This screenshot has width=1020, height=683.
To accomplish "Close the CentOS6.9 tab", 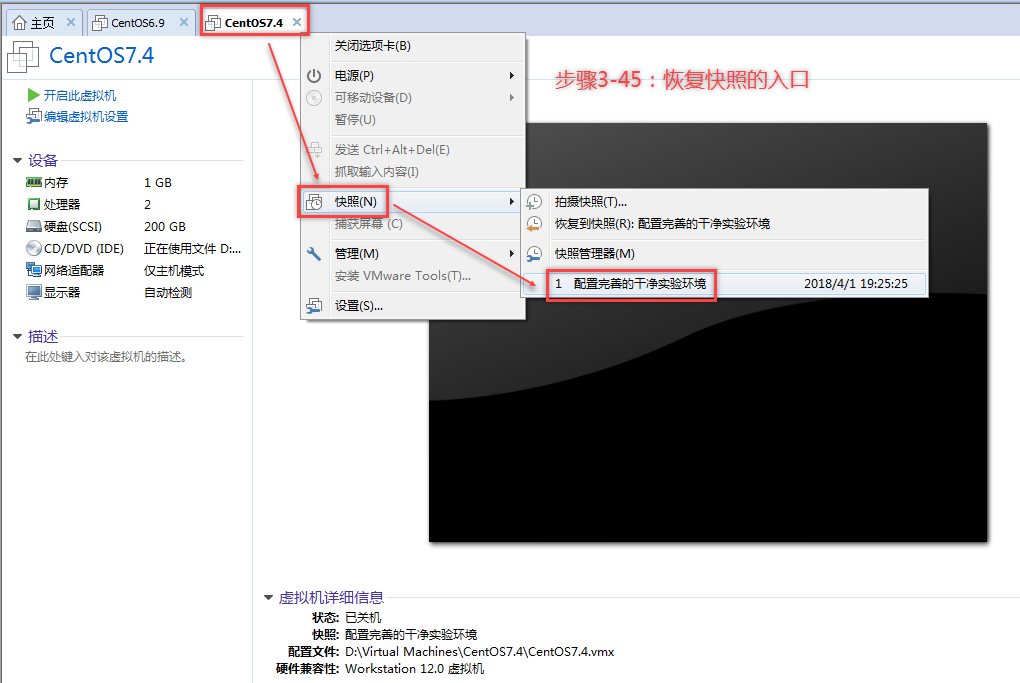I will (x=184, y=22).
